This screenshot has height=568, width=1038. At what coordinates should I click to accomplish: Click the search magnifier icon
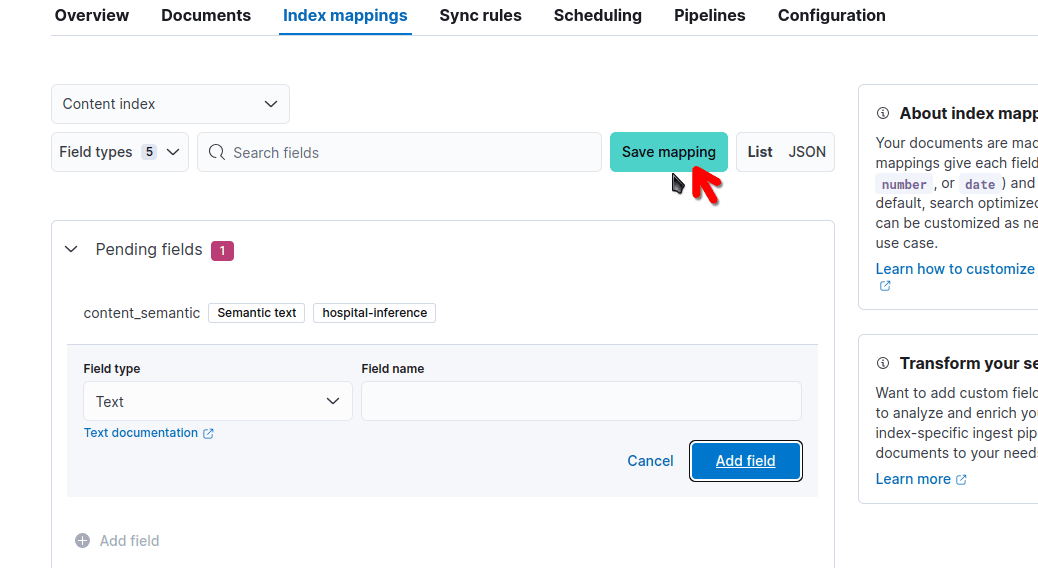[217, 153]
